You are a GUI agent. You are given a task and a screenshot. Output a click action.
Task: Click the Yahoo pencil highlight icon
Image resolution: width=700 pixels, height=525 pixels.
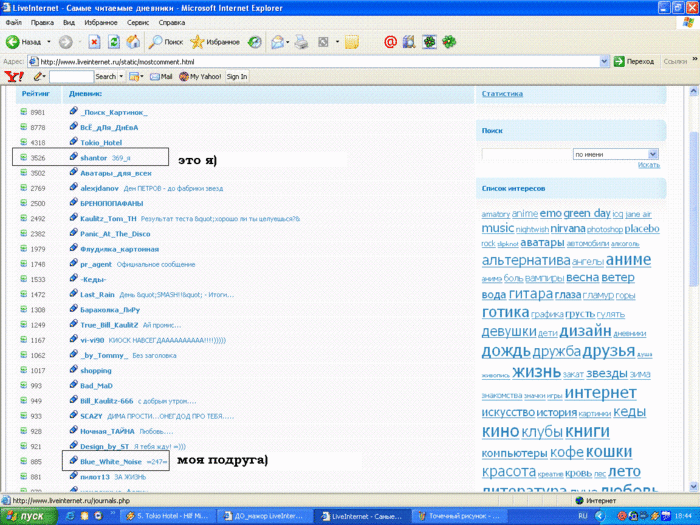(38, 76)
